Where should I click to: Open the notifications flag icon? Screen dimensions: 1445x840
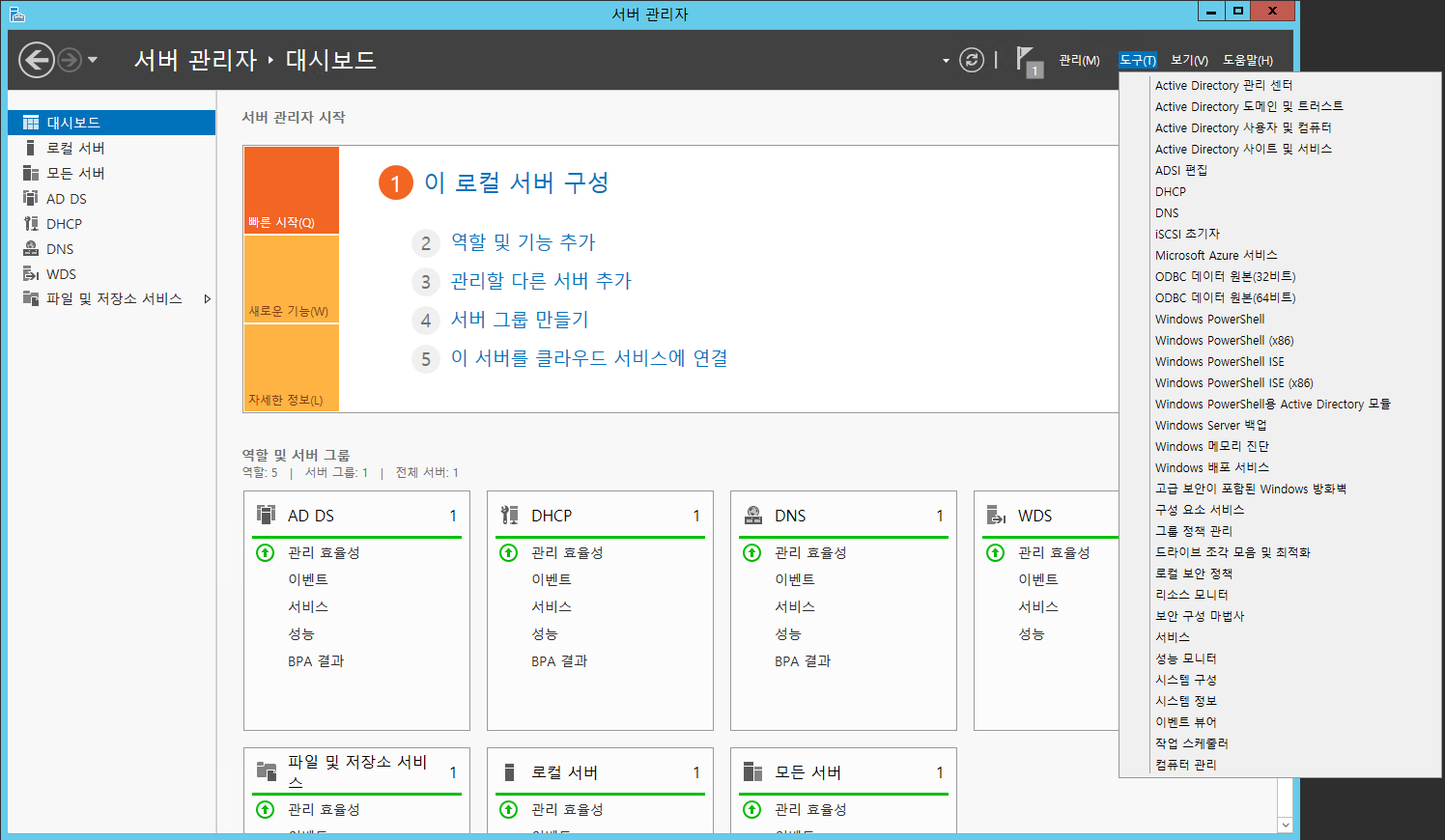click(1027, 61)
